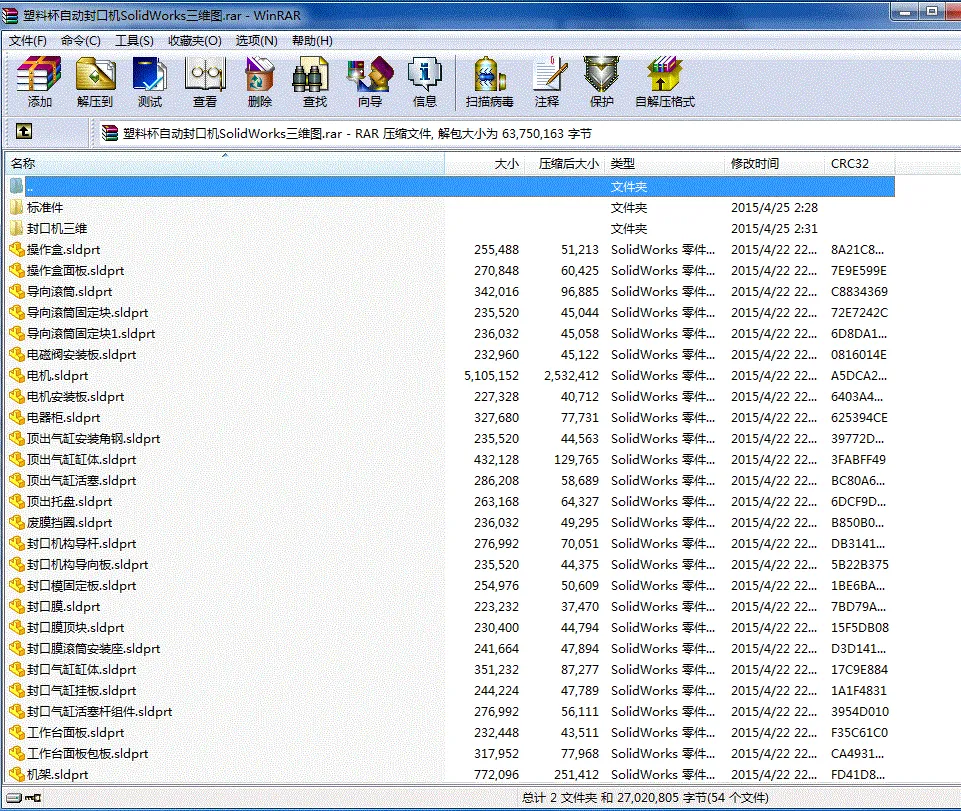Select 封口气缸活塞杆组件.sldprt file name

click(x=99, y=711)
